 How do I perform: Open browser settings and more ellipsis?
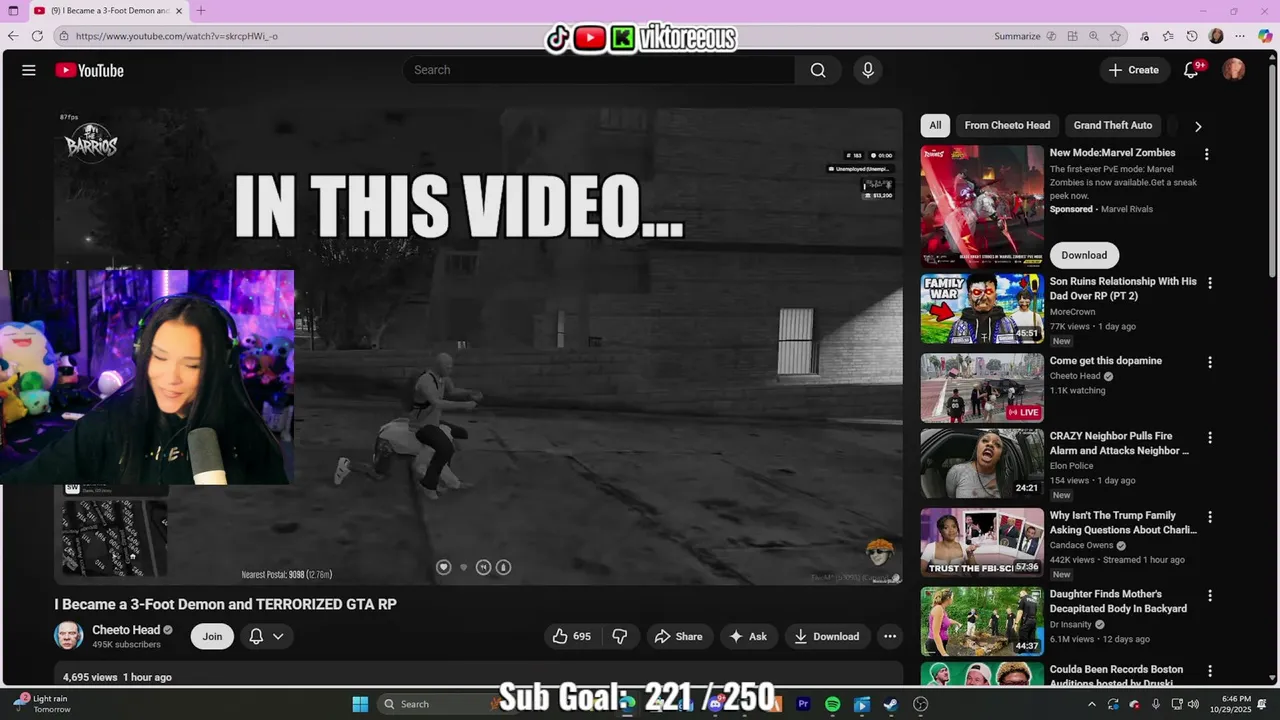point(1240,36)
